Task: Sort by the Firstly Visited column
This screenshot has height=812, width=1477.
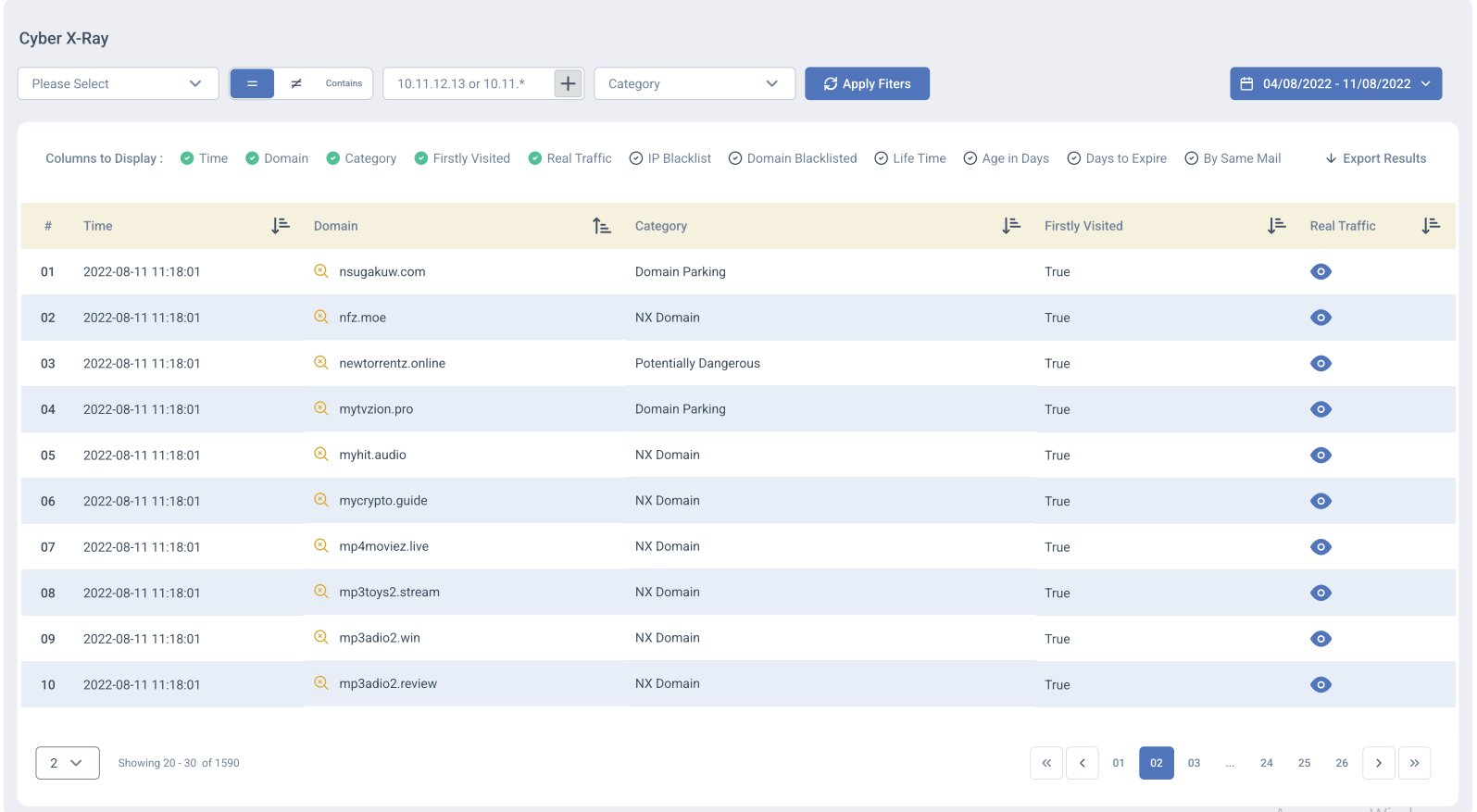Action: (1277, 226)
